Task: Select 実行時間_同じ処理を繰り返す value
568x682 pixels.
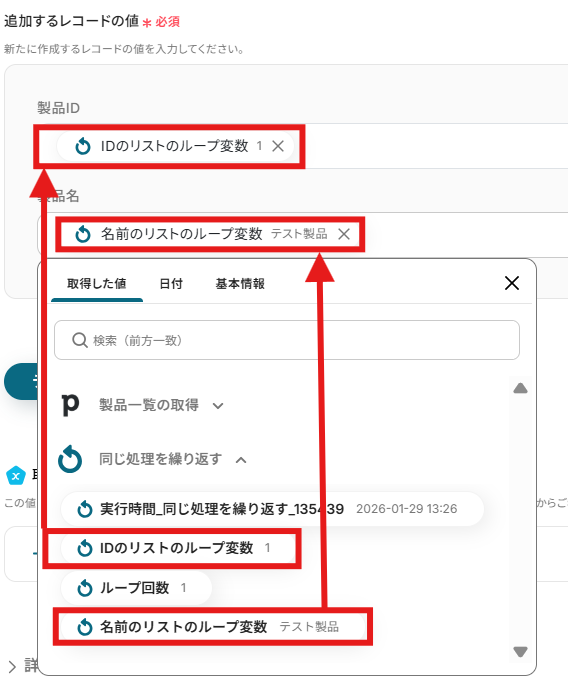Action: point(272,508)
